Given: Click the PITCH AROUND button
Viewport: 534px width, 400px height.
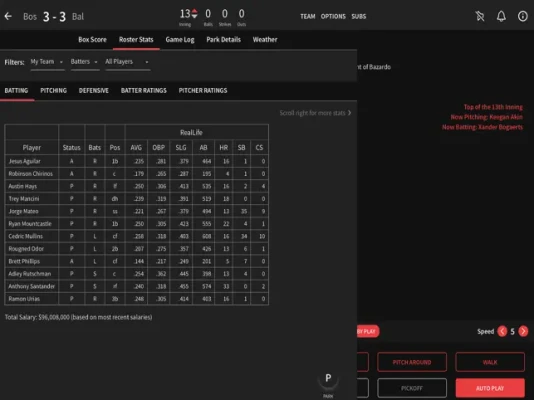Looking at the screenshot, I should coord(412,362).
